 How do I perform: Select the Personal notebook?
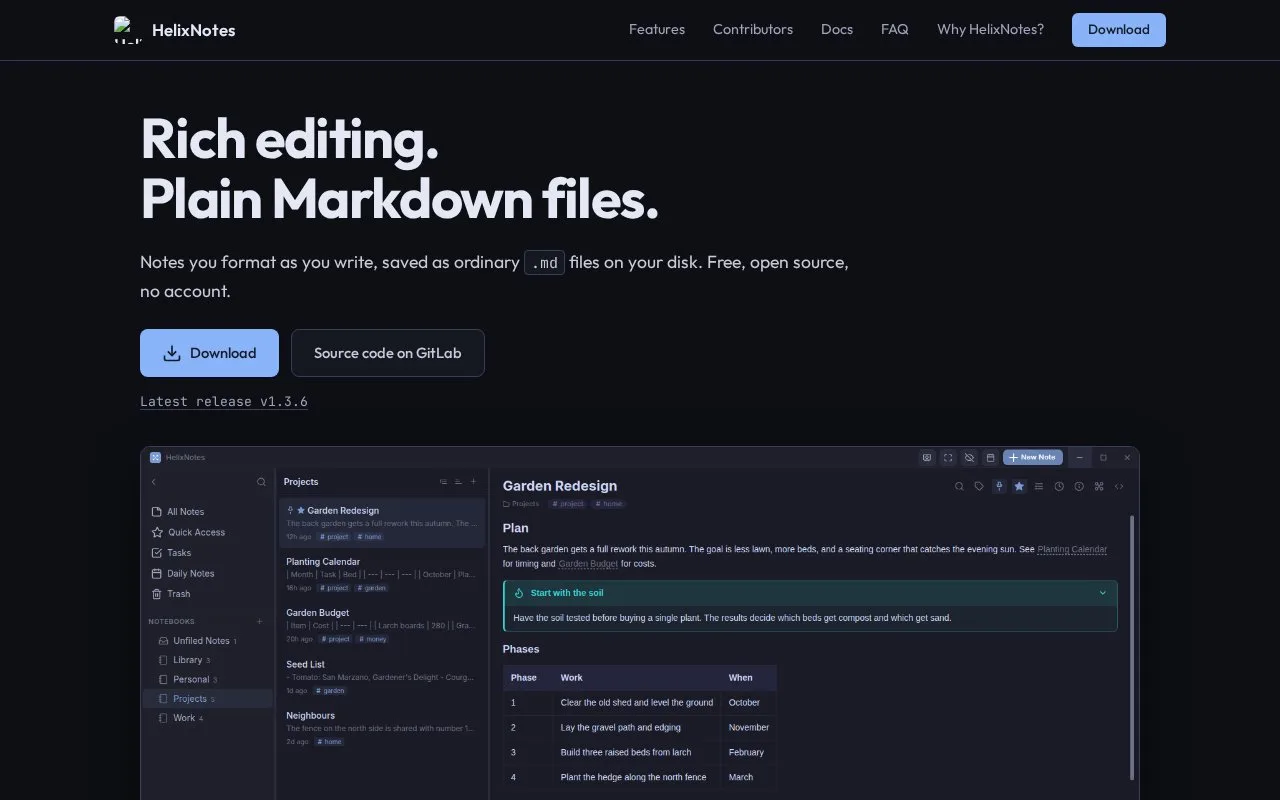tap(208, 679)
